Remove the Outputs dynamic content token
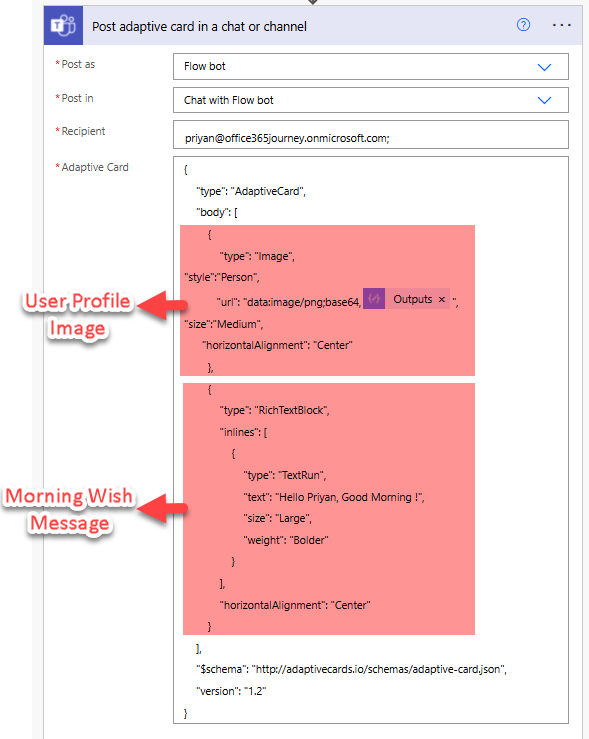This screenshot has height=739, width=589. 442,299
